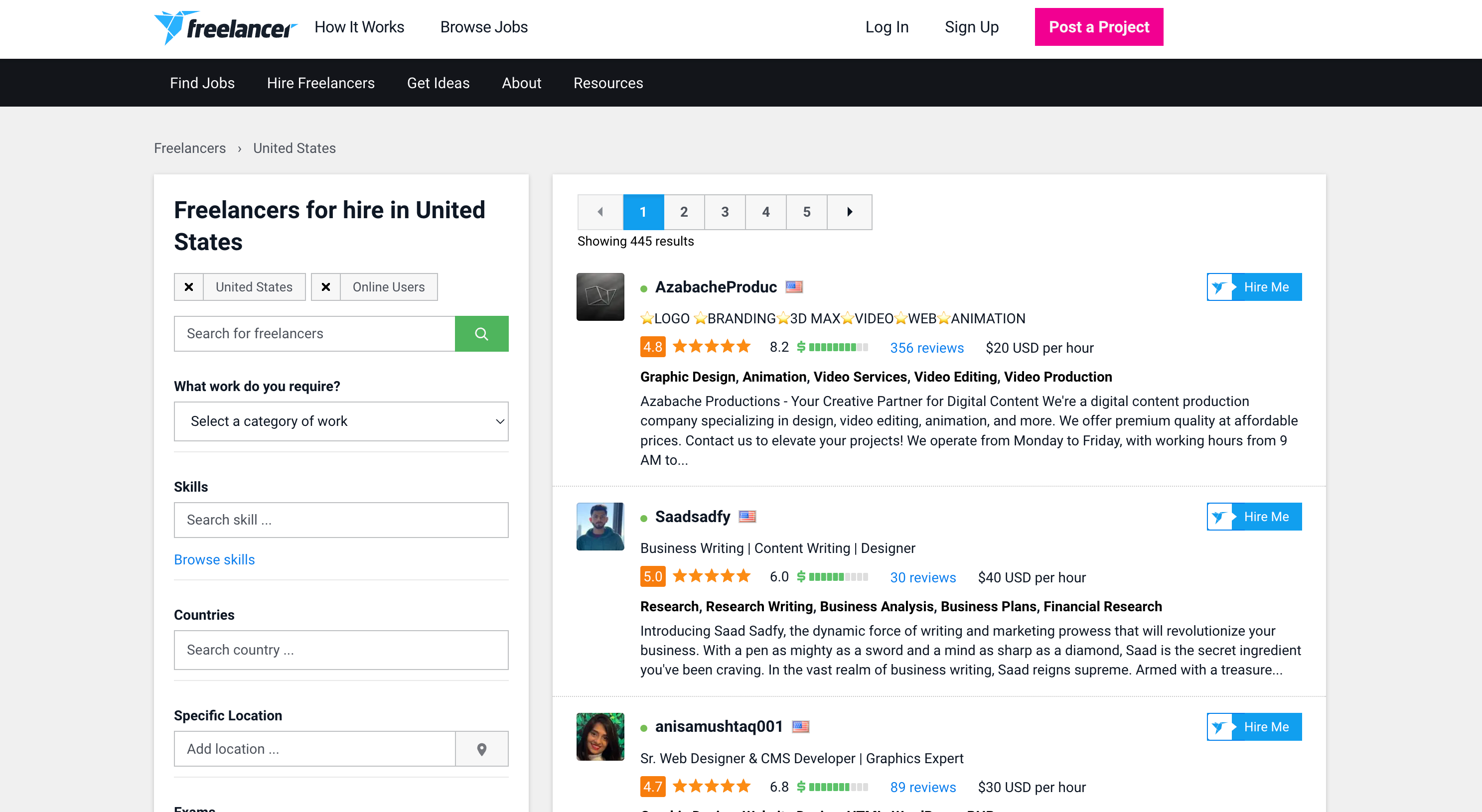
Task: Remove the Online Users filter tag
Action: click(325, 287)
